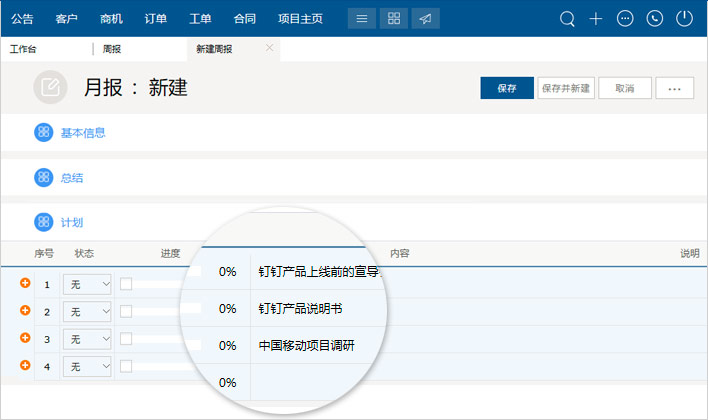Open status dropdown in row 1
Viewport: 708px width, 420px height.
(87, 285)
